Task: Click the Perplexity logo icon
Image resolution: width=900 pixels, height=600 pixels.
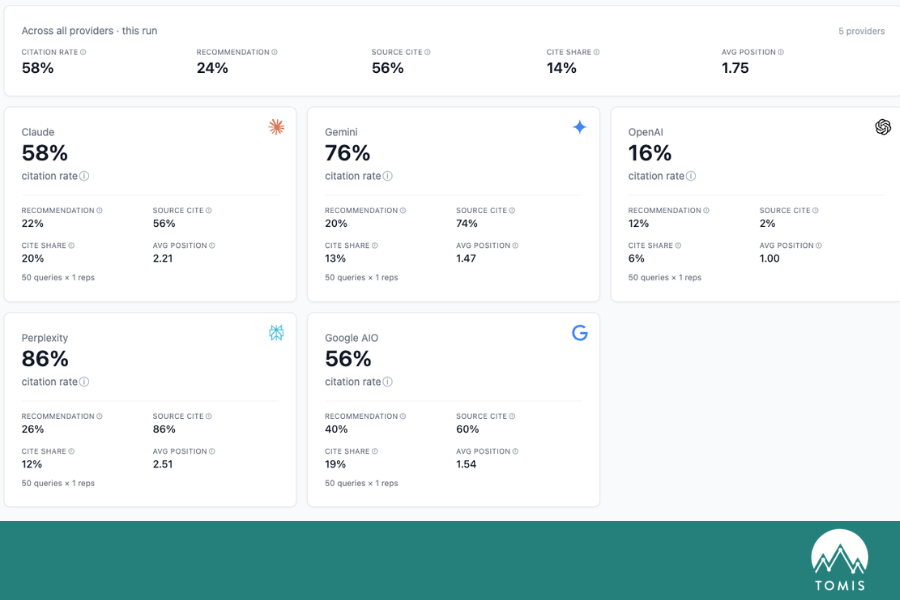Action: (277, 332)
